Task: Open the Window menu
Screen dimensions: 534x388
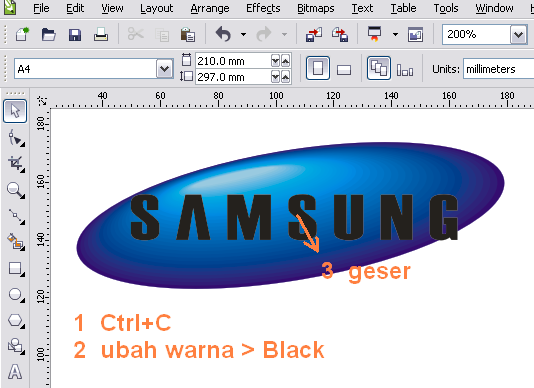Action: [x=494, y=8]
